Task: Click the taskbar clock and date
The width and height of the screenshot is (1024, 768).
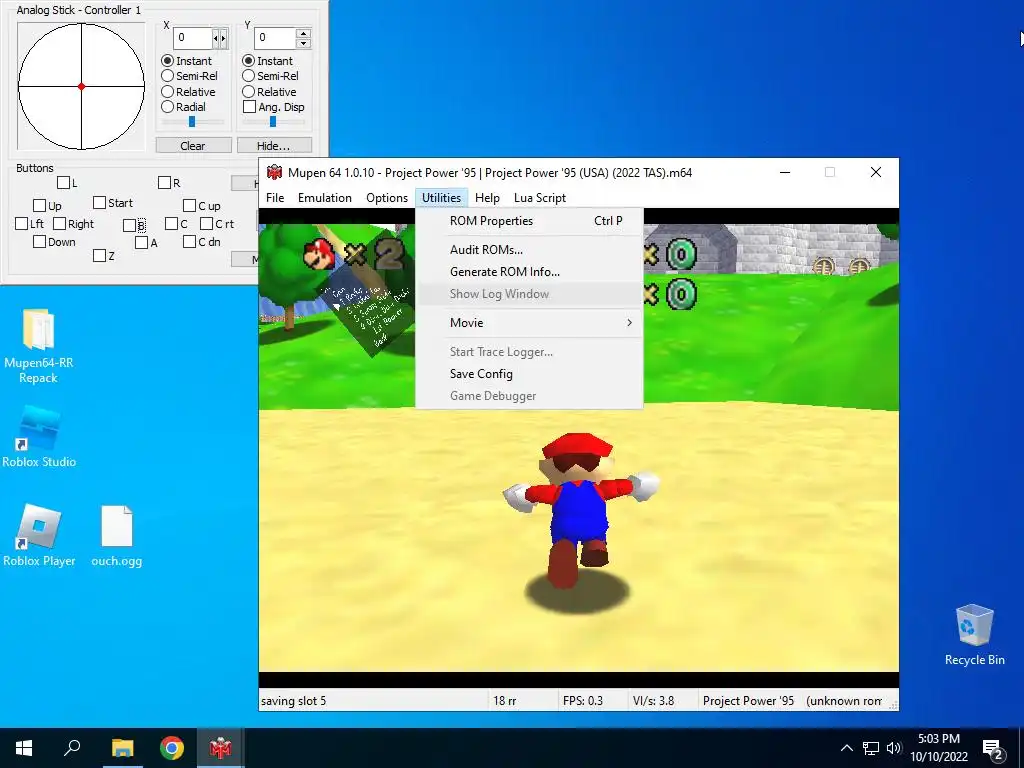Action: pyautogui.click(x=939, y=748)
